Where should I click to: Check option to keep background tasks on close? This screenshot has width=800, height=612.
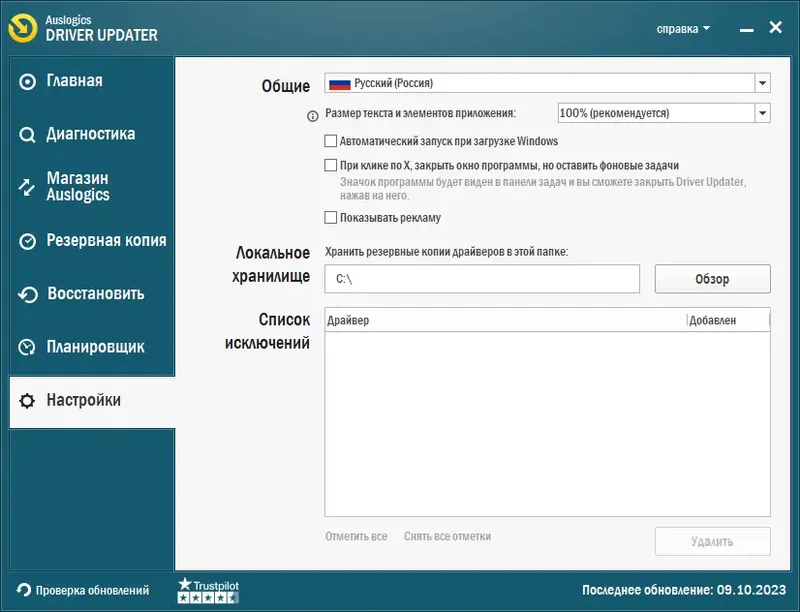click(x=330, y=164)
